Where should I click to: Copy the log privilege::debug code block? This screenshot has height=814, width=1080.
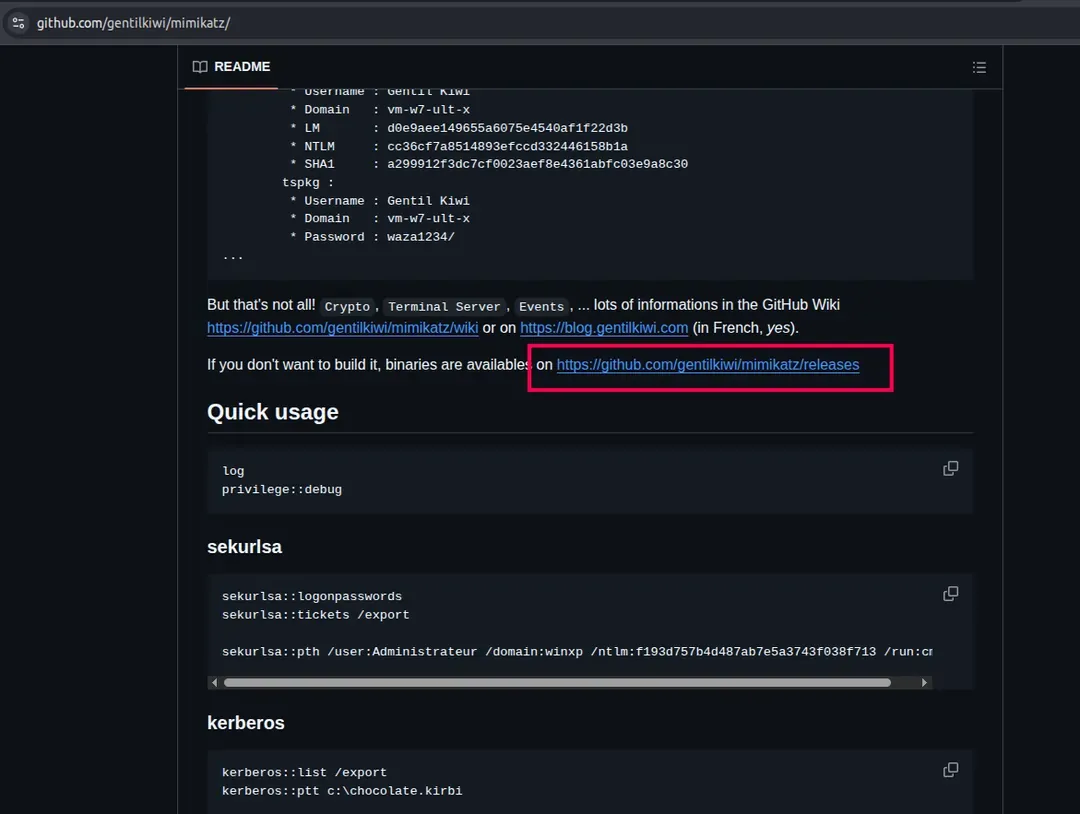pos(951,469)
